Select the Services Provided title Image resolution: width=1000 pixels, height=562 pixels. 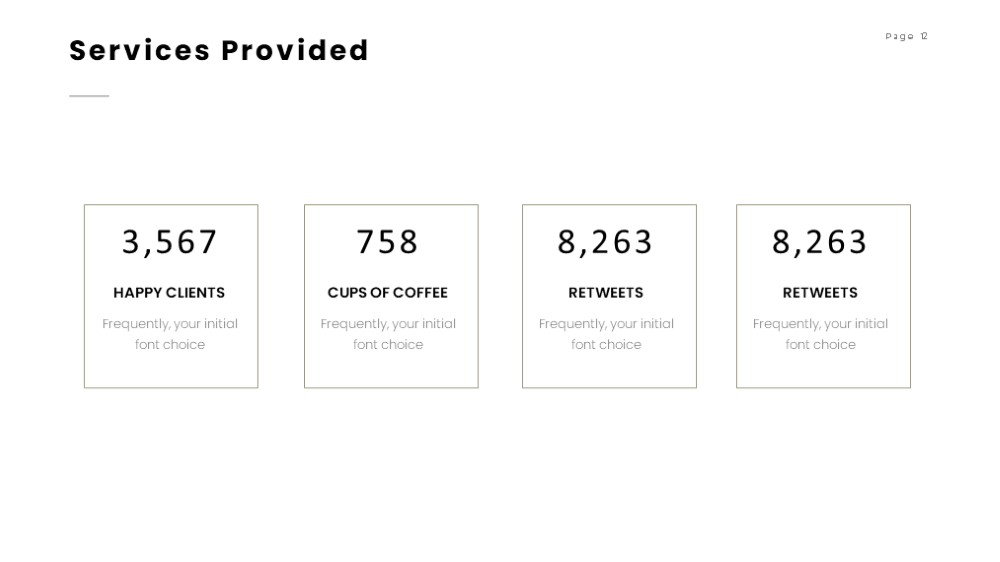point(219,50)
